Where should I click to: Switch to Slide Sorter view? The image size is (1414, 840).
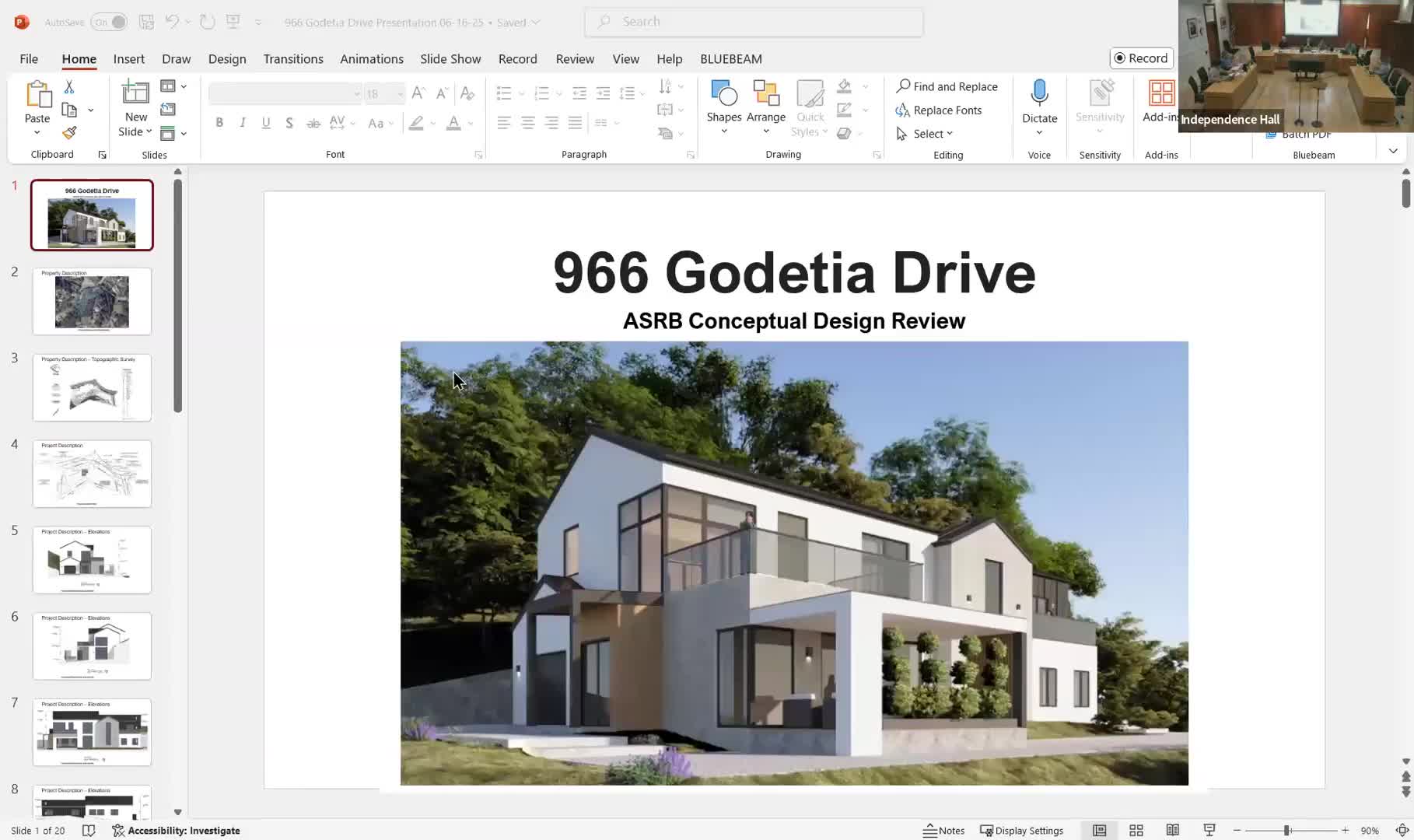[x=1136, y=831]
